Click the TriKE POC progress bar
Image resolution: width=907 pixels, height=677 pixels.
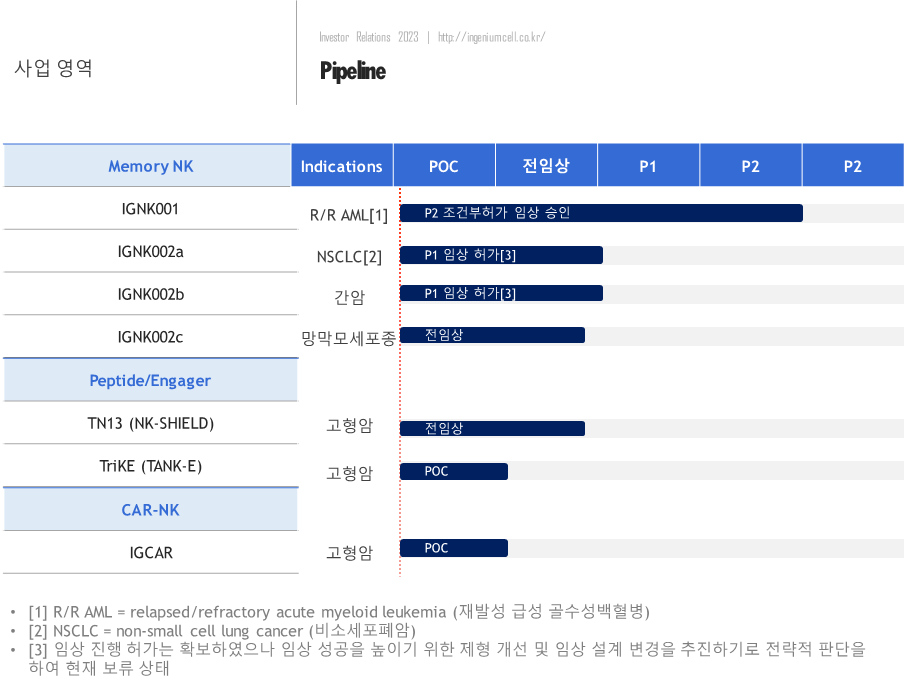pyautogui.click(x=454, y=472)
